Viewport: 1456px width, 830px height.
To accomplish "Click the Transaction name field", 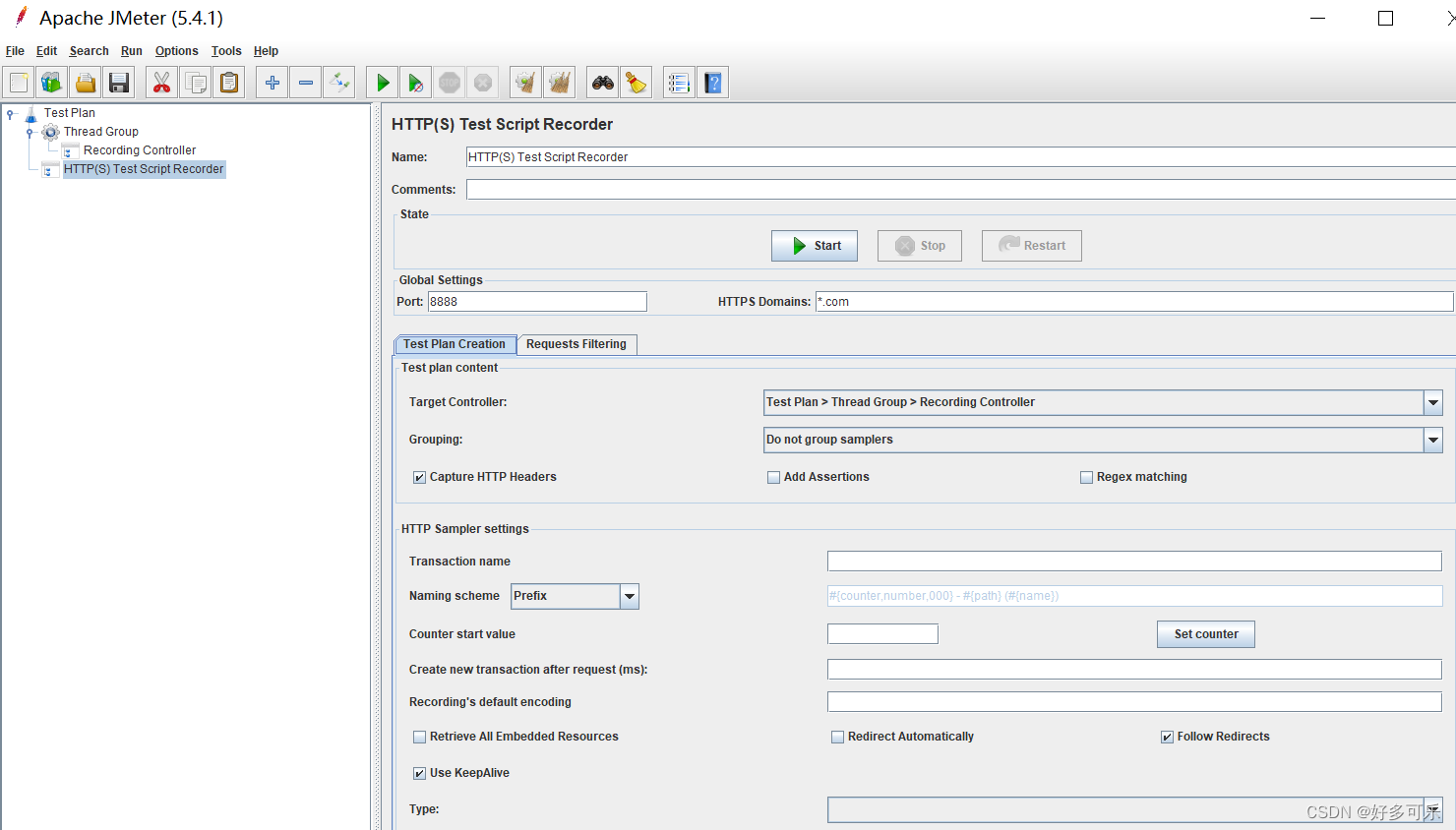I will coord(1134,562).
